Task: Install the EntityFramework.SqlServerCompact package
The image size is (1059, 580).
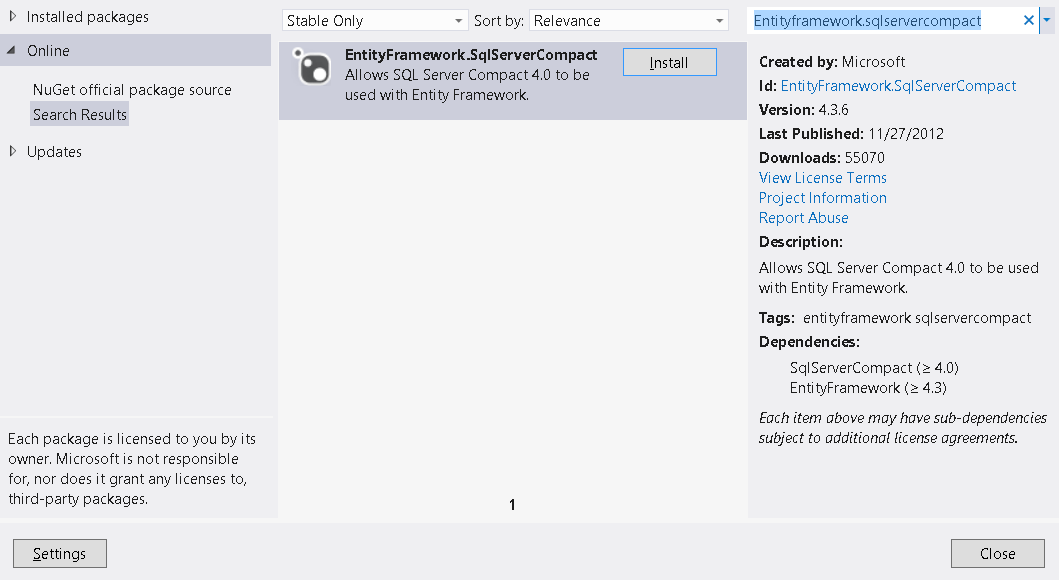Action: click(x=669, y=62)
